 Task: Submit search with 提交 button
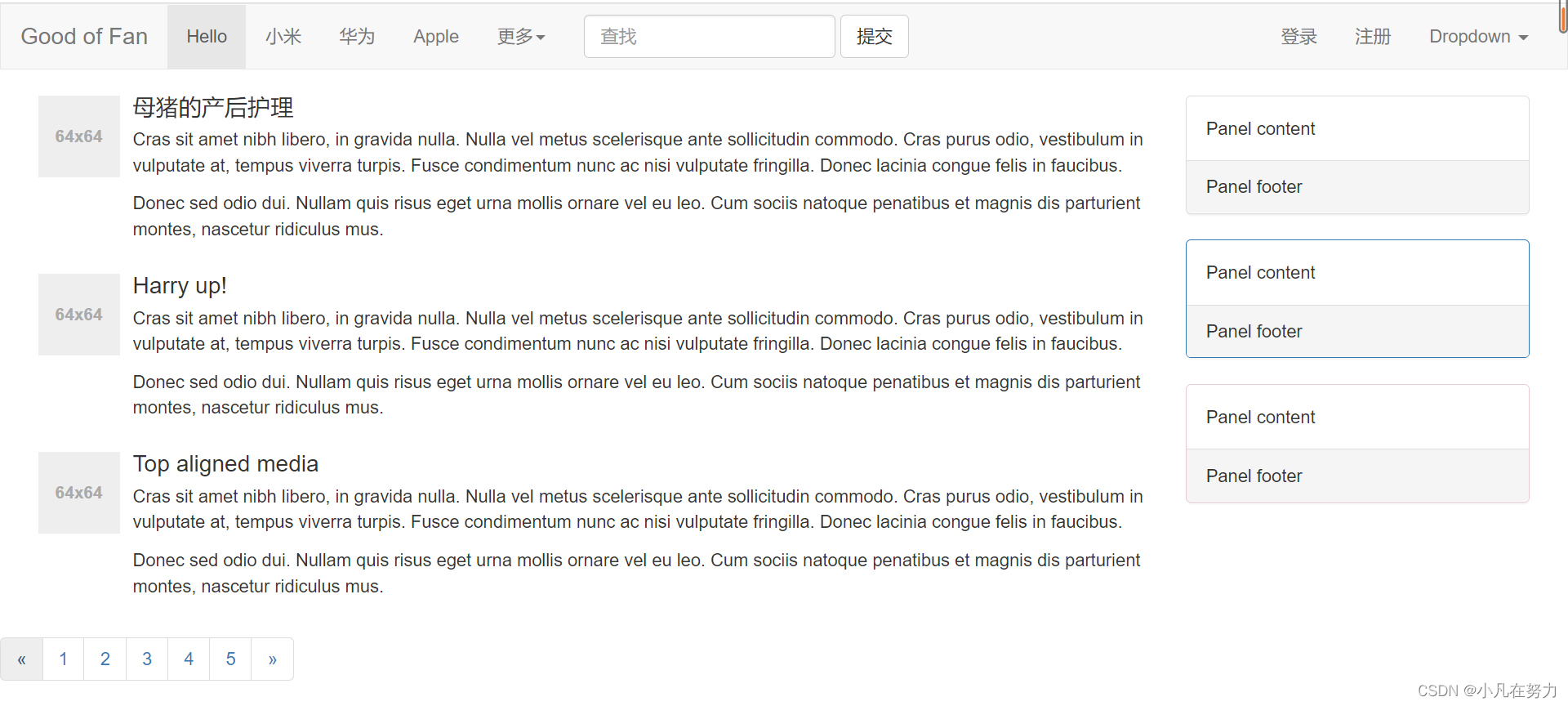click(x=874, y=37)
